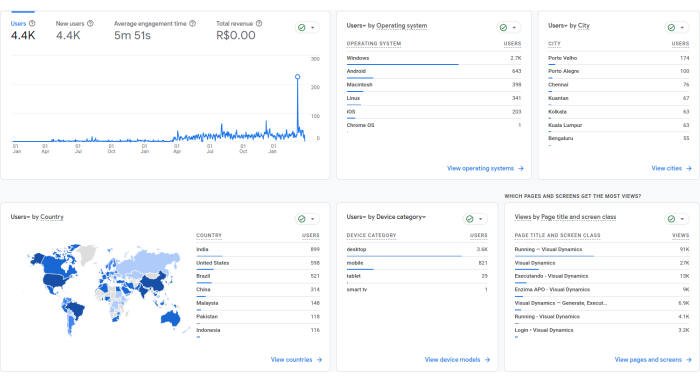Click green check icon in Users by Country card
This screenshot has width=700, height=382.
point(302,219)
